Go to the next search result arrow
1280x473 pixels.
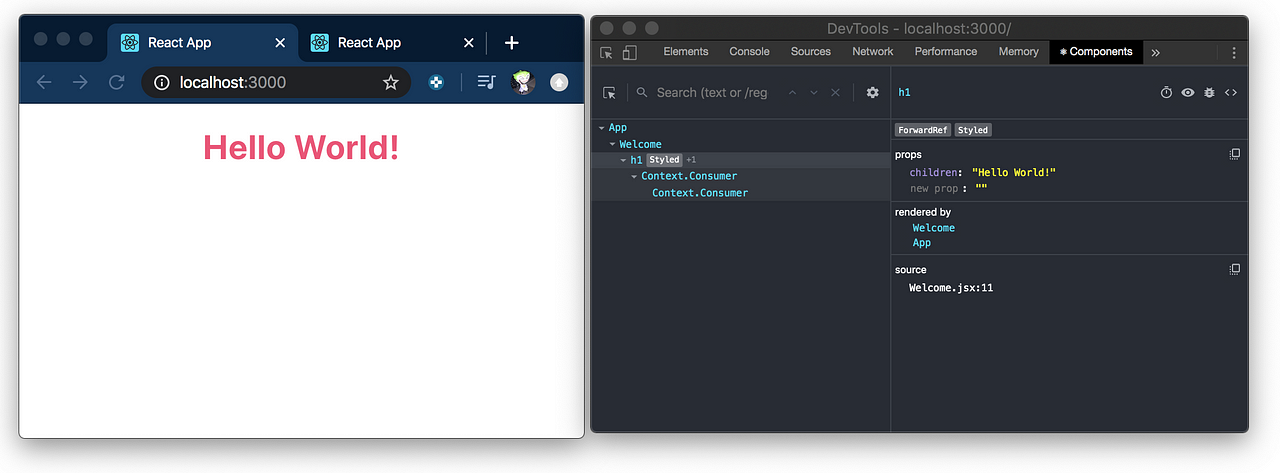tap(814, 92)
